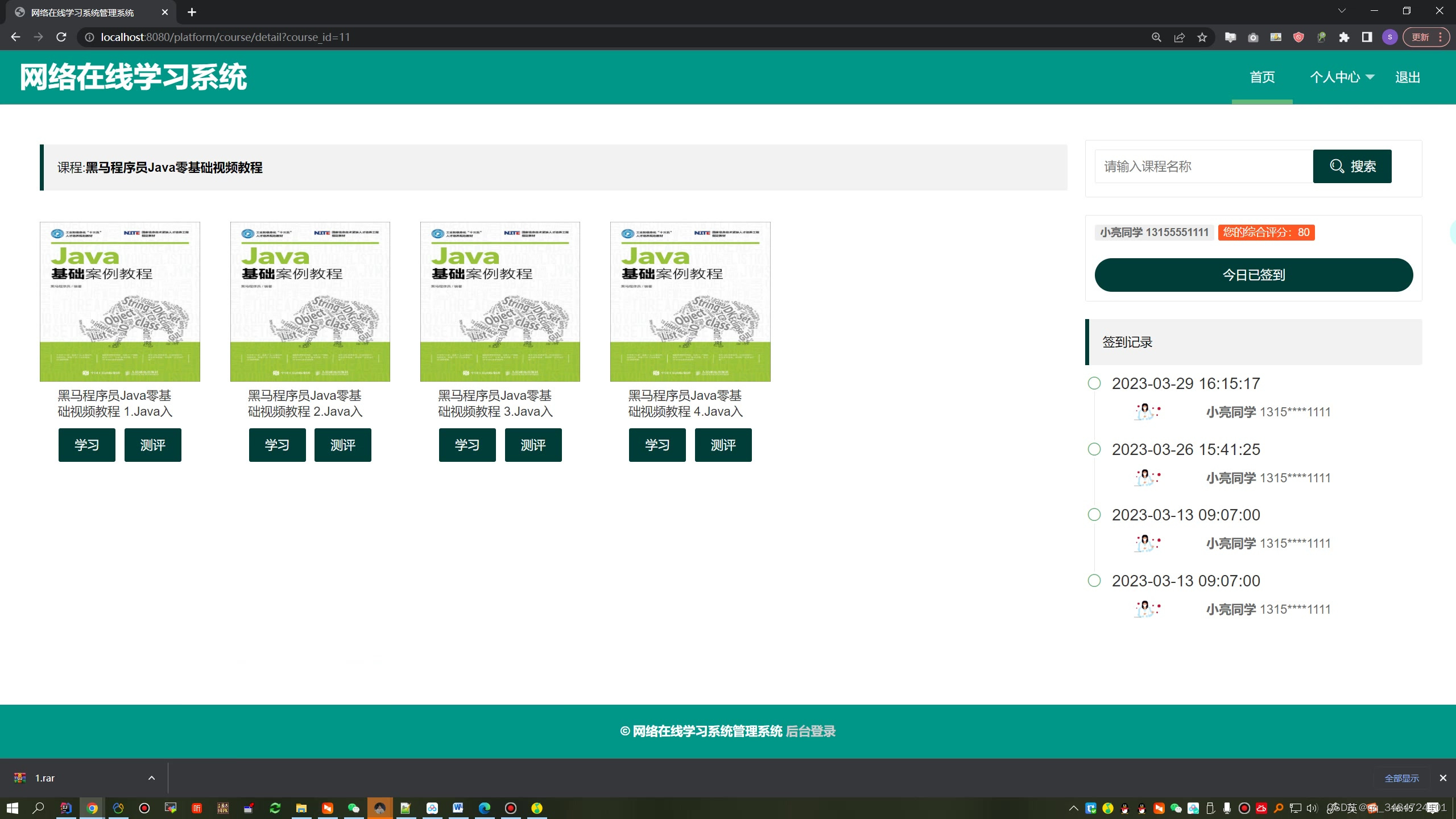
Task: Open WeChat from the taskbar
Action: (x=353, y=808)
